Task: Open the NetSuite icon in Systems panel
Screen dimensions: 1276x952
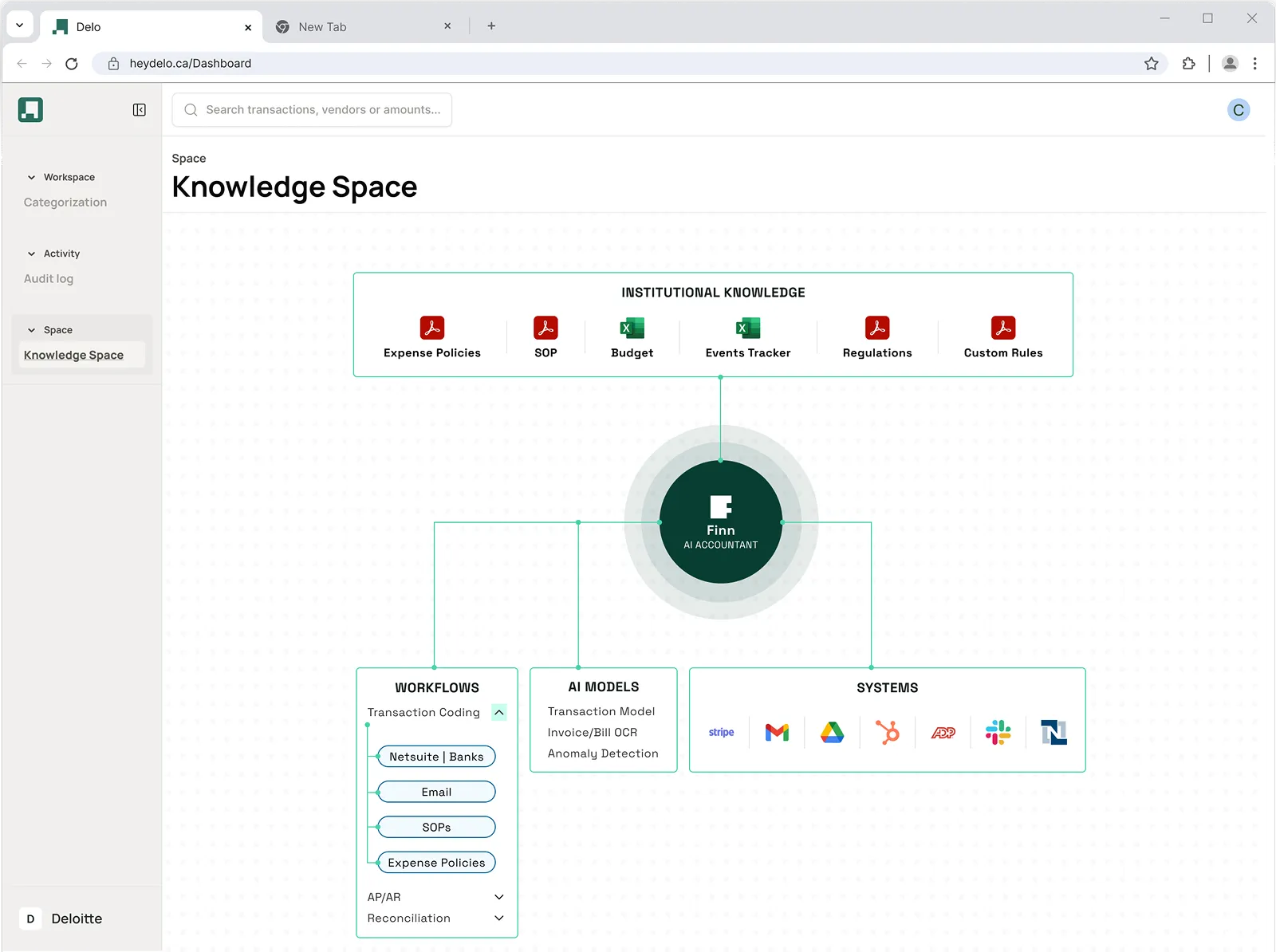Action: pyautogui.click(x=1053, y=732)
